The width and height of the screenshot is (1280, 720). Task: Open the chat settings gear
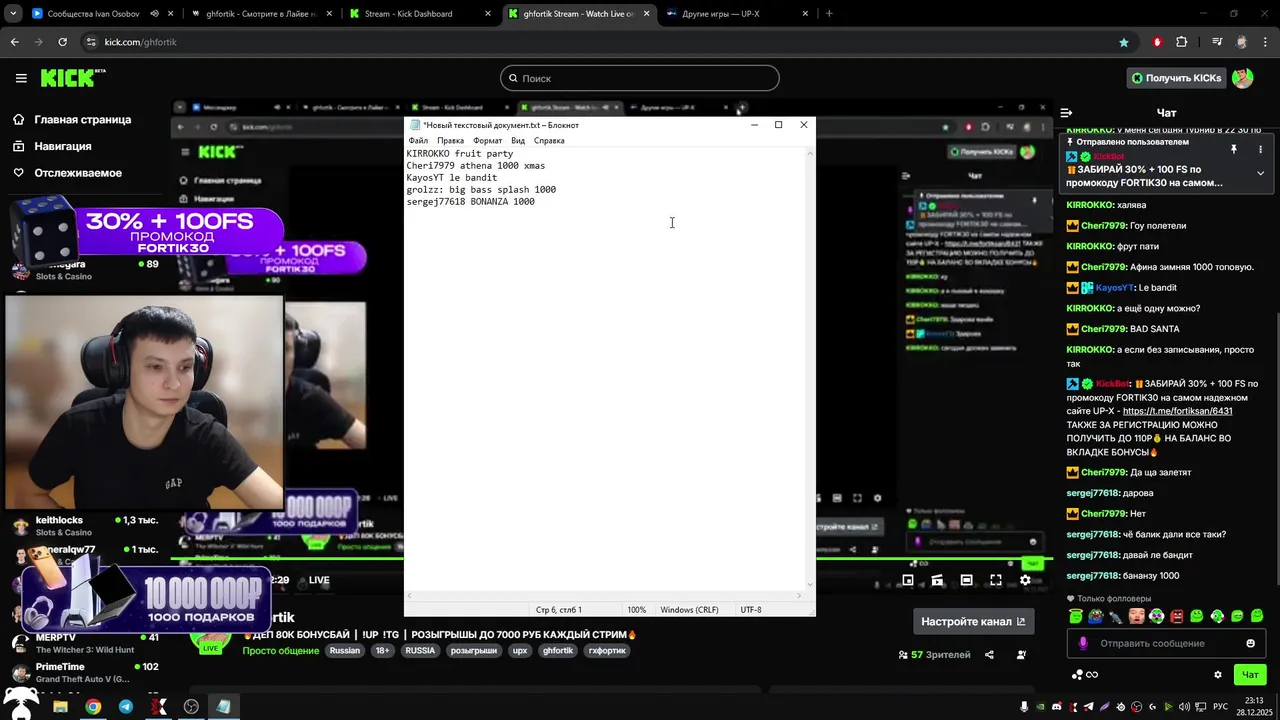pyautogui.click(x=1217, y=675)
